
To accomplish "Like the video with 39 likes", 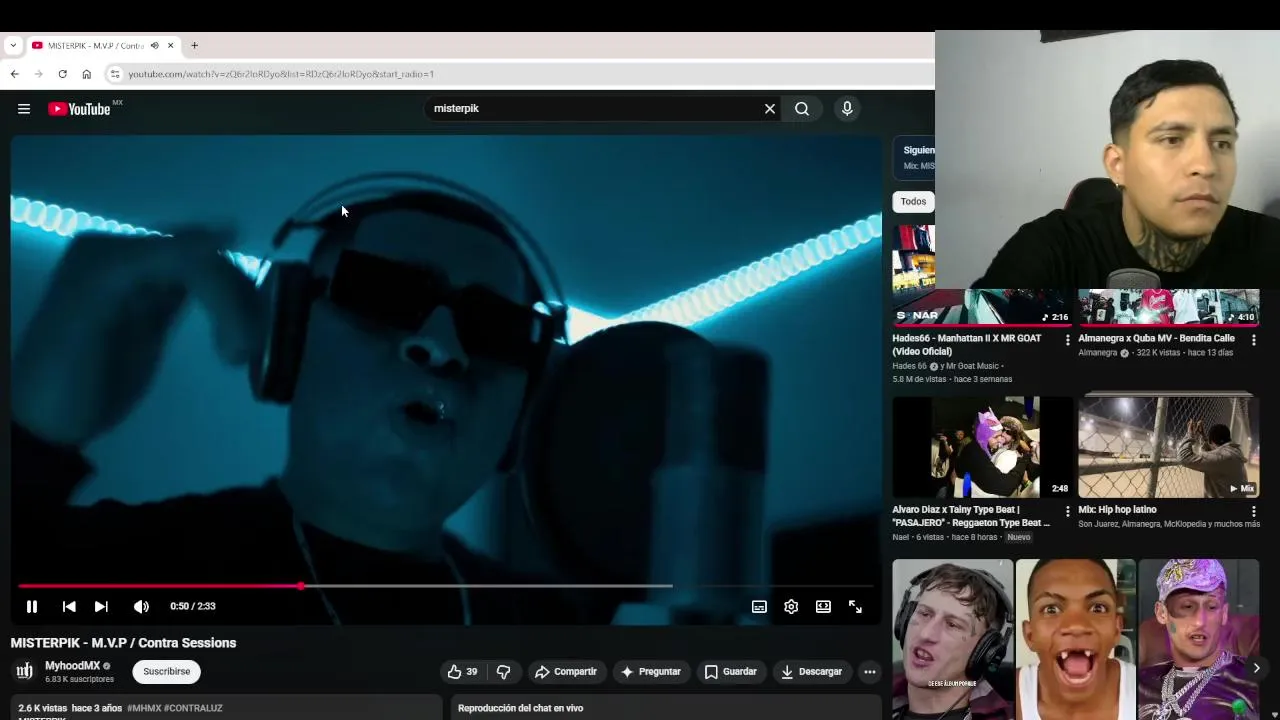I will point(462,672).
